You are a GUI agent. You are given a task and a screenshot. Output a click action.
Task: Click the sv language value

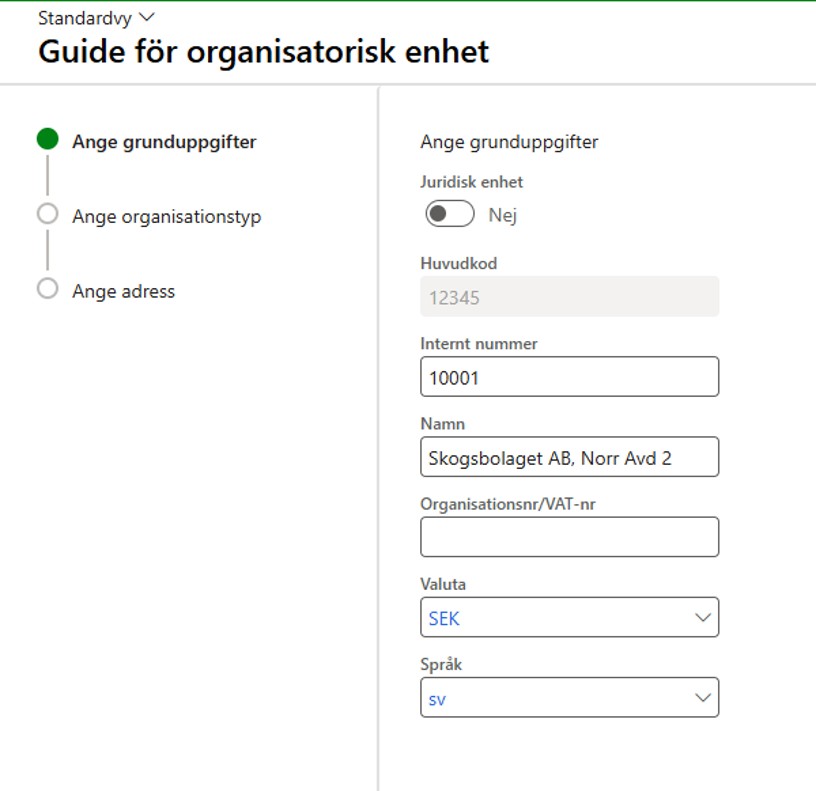point(437,700)
